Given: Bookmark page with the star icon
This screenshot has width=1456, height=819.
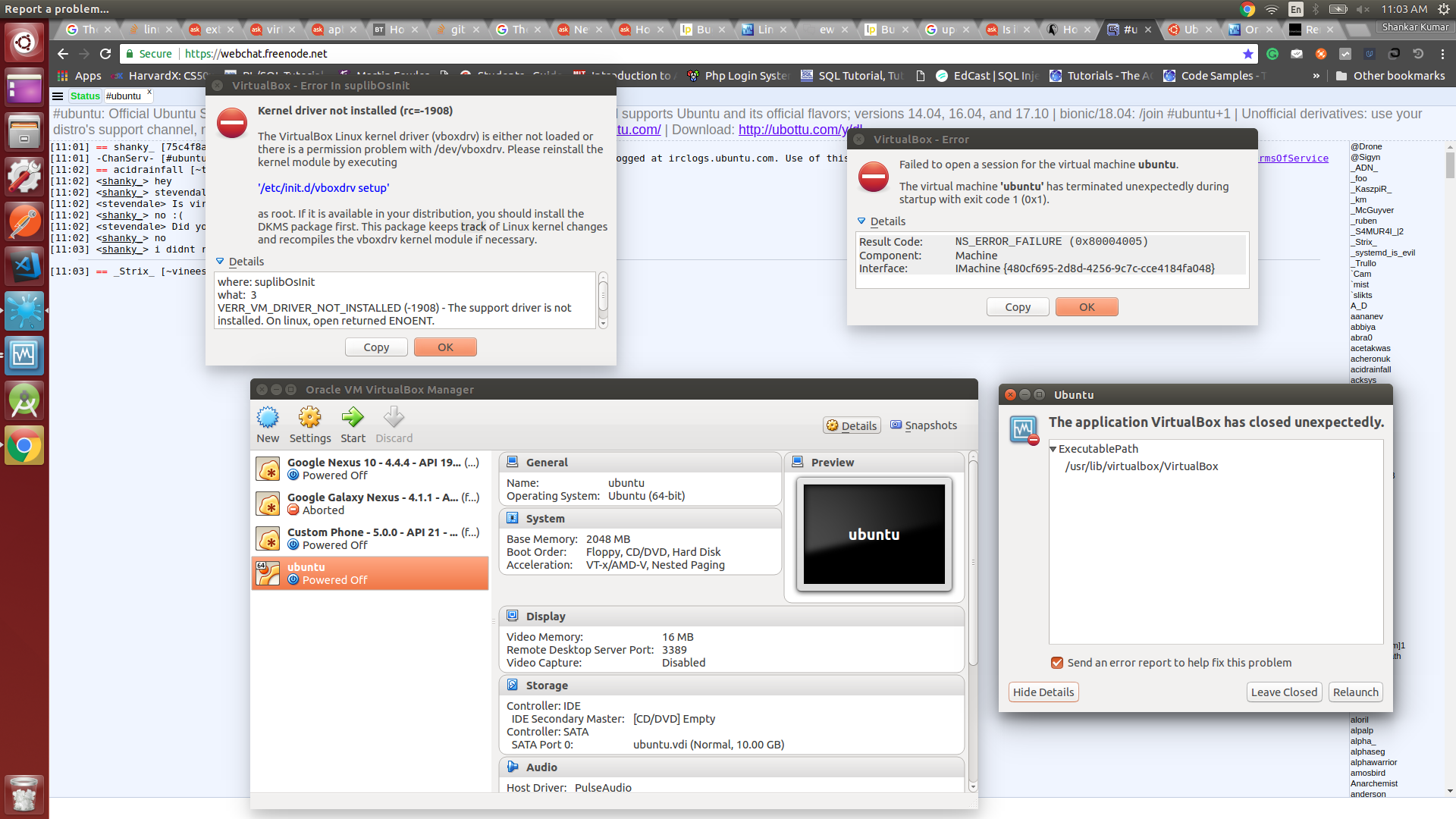Looking at the screenshot, I should (1247, 54).
